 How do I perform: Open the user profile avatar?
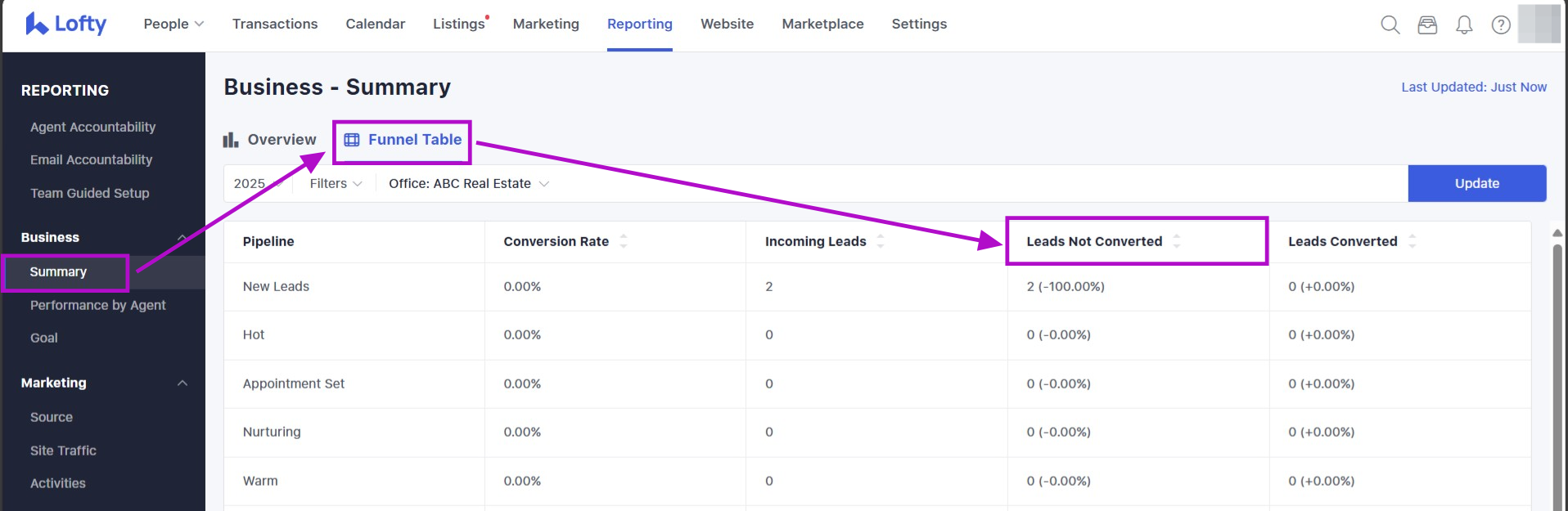click(1539, 24)
